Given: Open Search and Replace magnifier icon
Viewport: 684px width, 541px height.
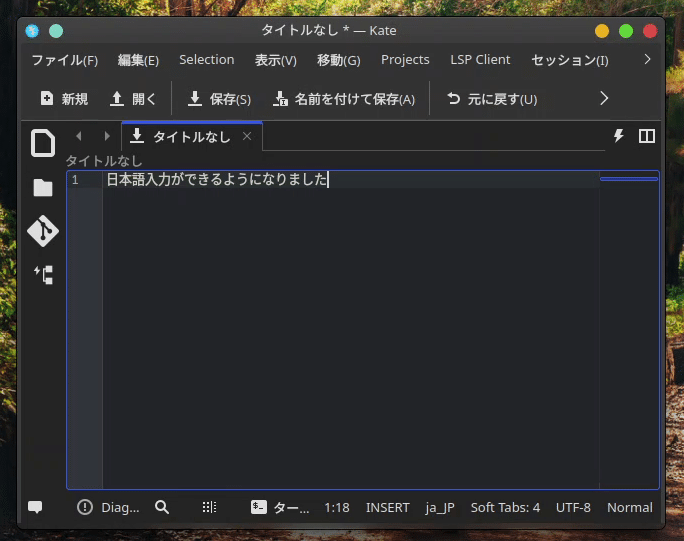Looking at the screenshot, I should (162, 507).
